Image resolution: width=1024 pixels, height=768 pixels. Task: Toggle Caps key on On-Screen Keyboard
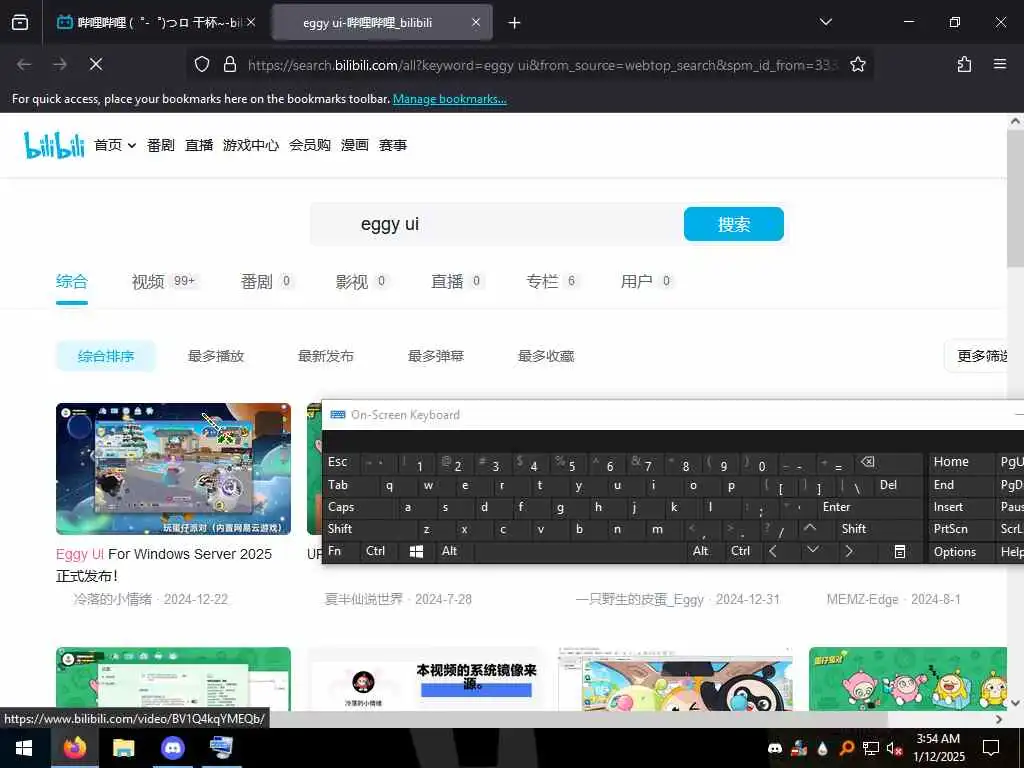(x=341, y=507)
